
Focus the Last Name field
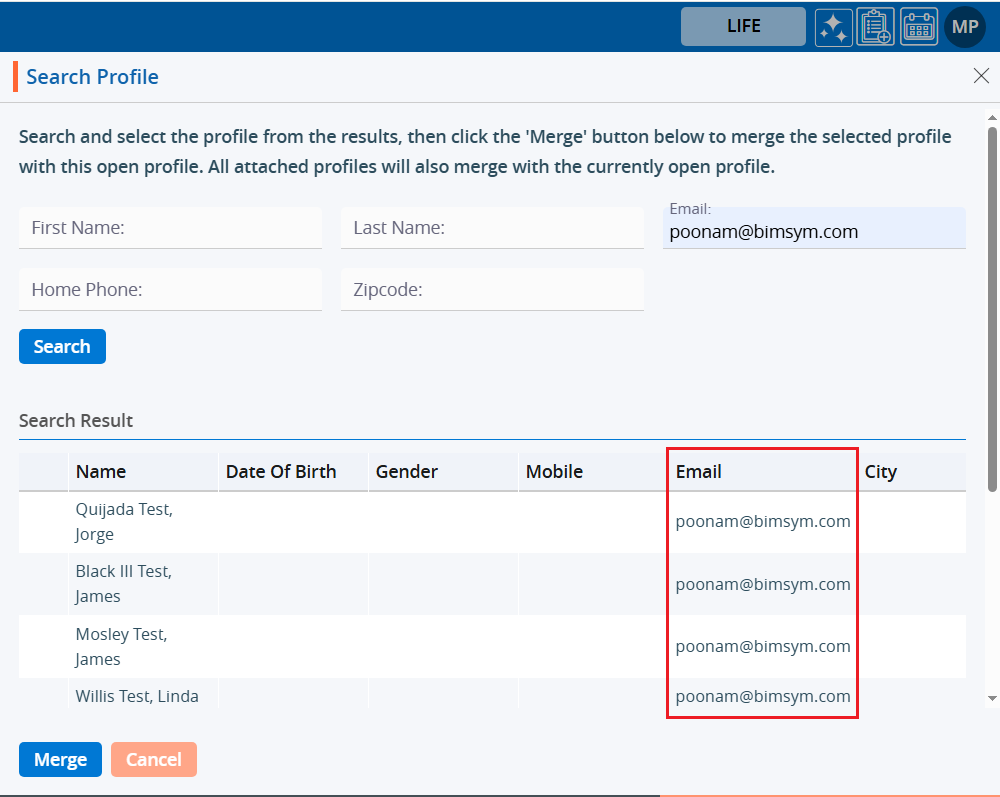(492, 228)
